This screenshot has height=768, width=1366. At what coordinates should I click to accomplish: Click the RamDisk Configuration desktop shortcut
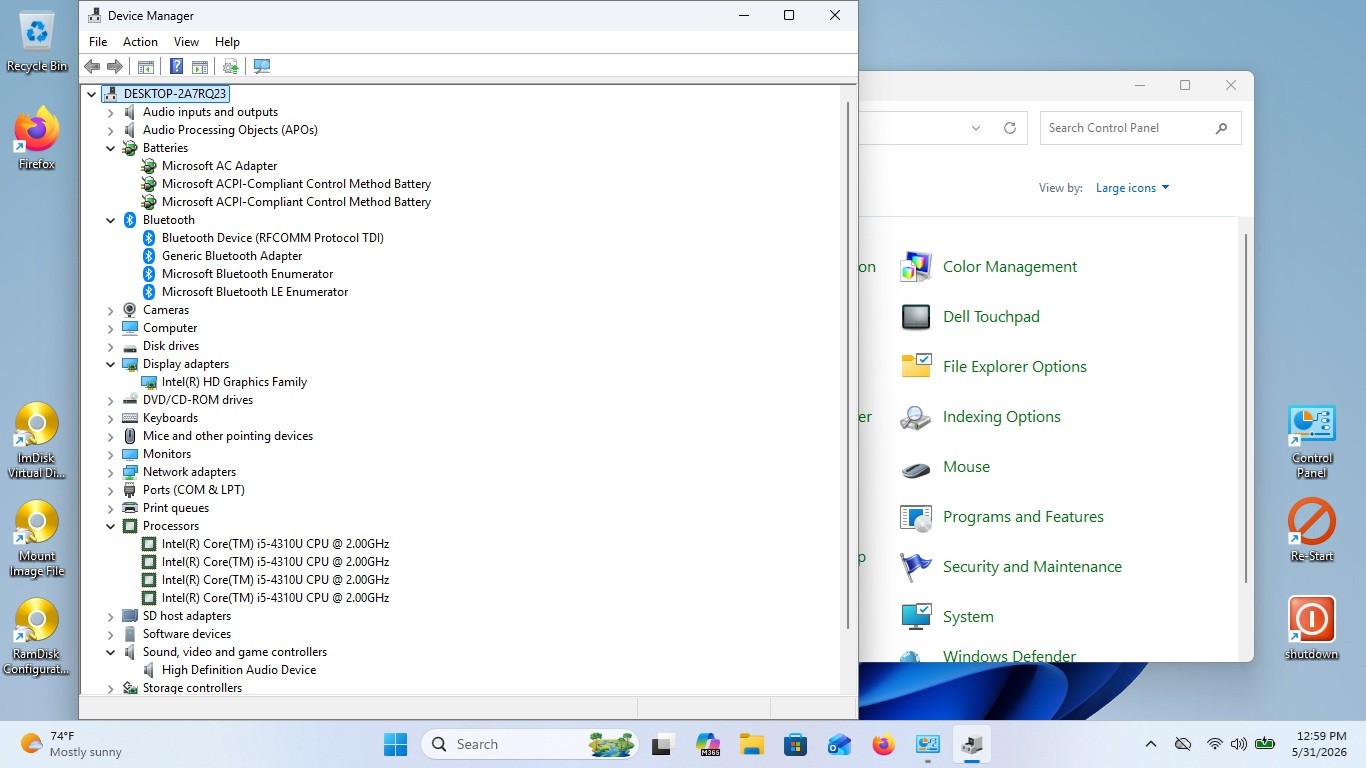(x=37, y=637)
